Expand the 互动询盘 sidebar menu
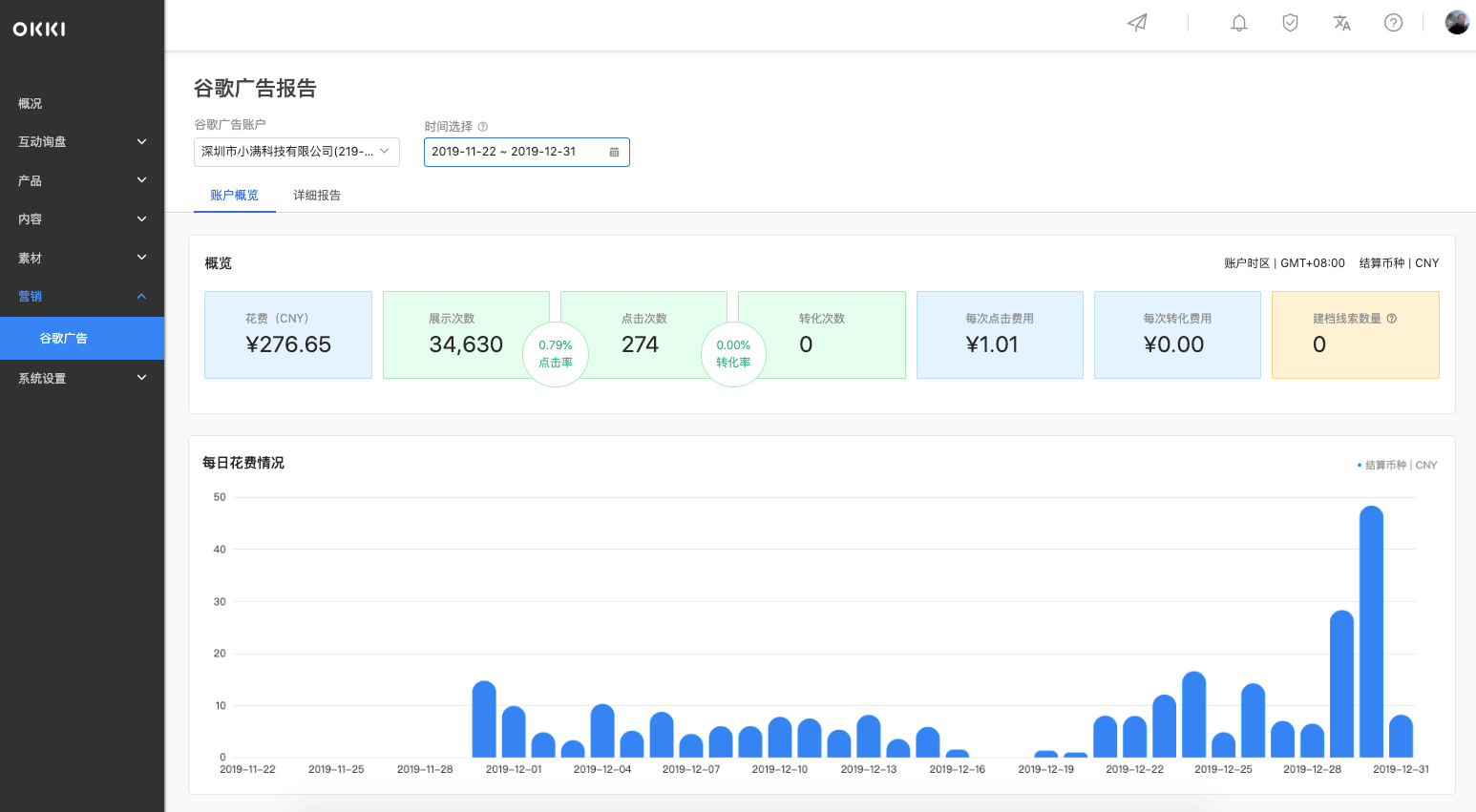 click(x=82, y=141)
